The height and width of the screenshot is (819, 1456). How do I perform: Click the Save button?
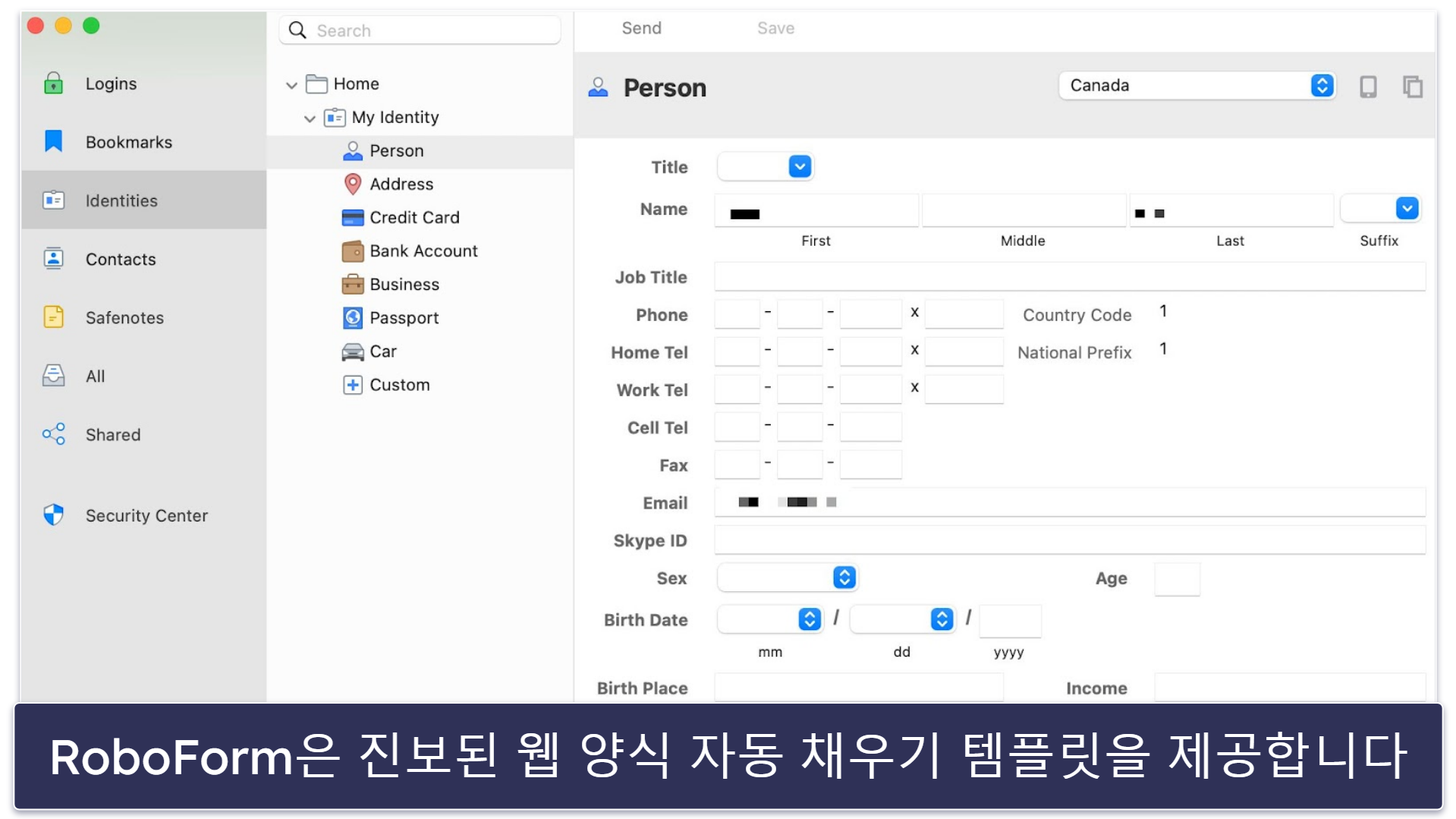tap(775, 28)
